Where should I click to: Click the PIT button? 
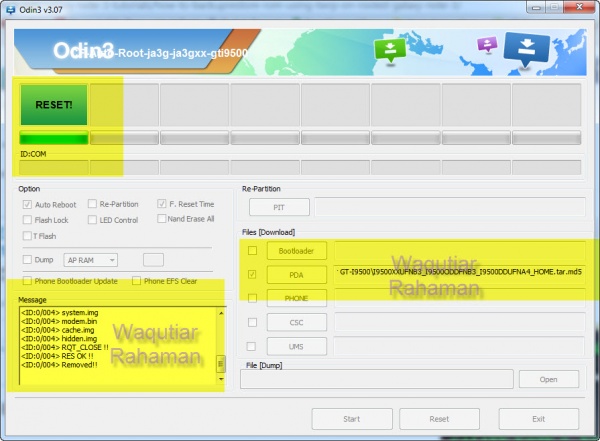(279, 207)
